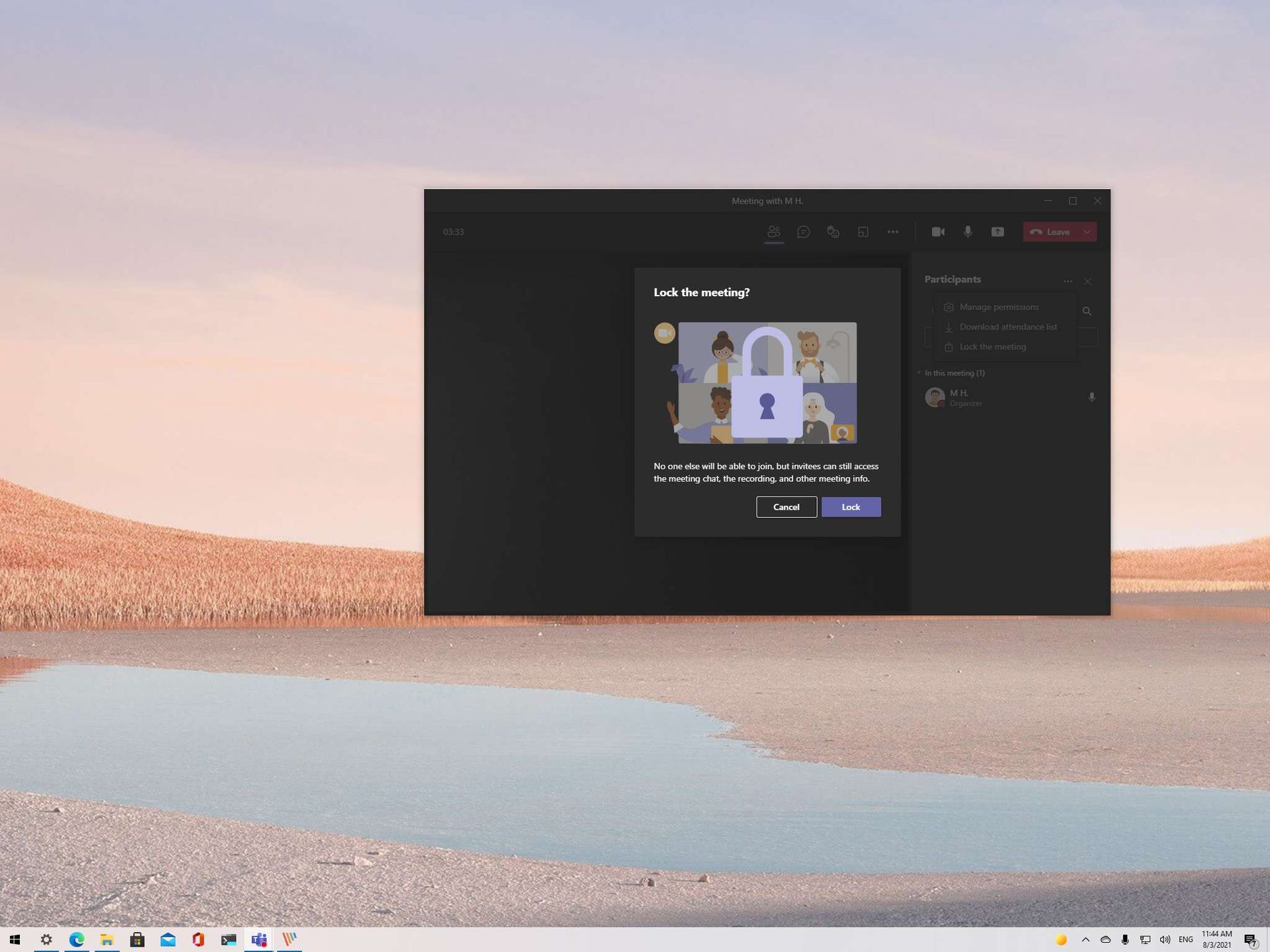Image resolution: width=1270 pixels, height=952 pixels.
Task: Show participants panel from meeting toolbar
Action: click(773, 232)
